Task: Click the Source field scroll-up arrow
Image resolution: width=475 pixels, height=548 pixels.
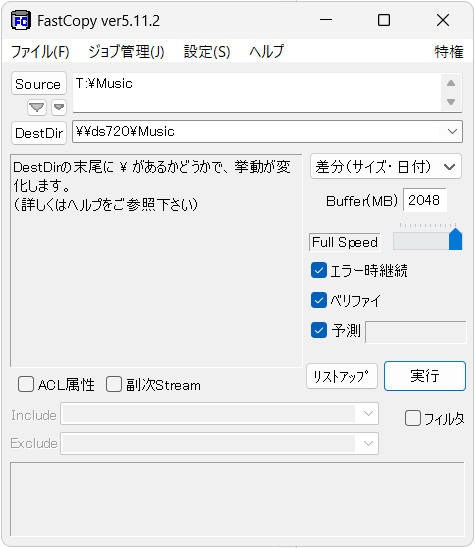Action: click(x=451, y=83)
